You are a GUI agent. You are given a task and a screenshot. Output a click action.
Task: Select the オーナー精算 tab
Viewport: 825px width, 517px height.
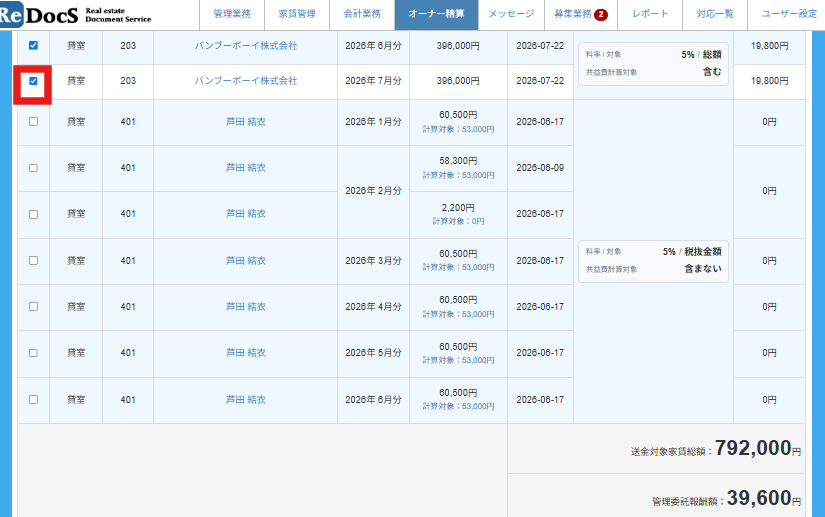(x=436, y=14)
